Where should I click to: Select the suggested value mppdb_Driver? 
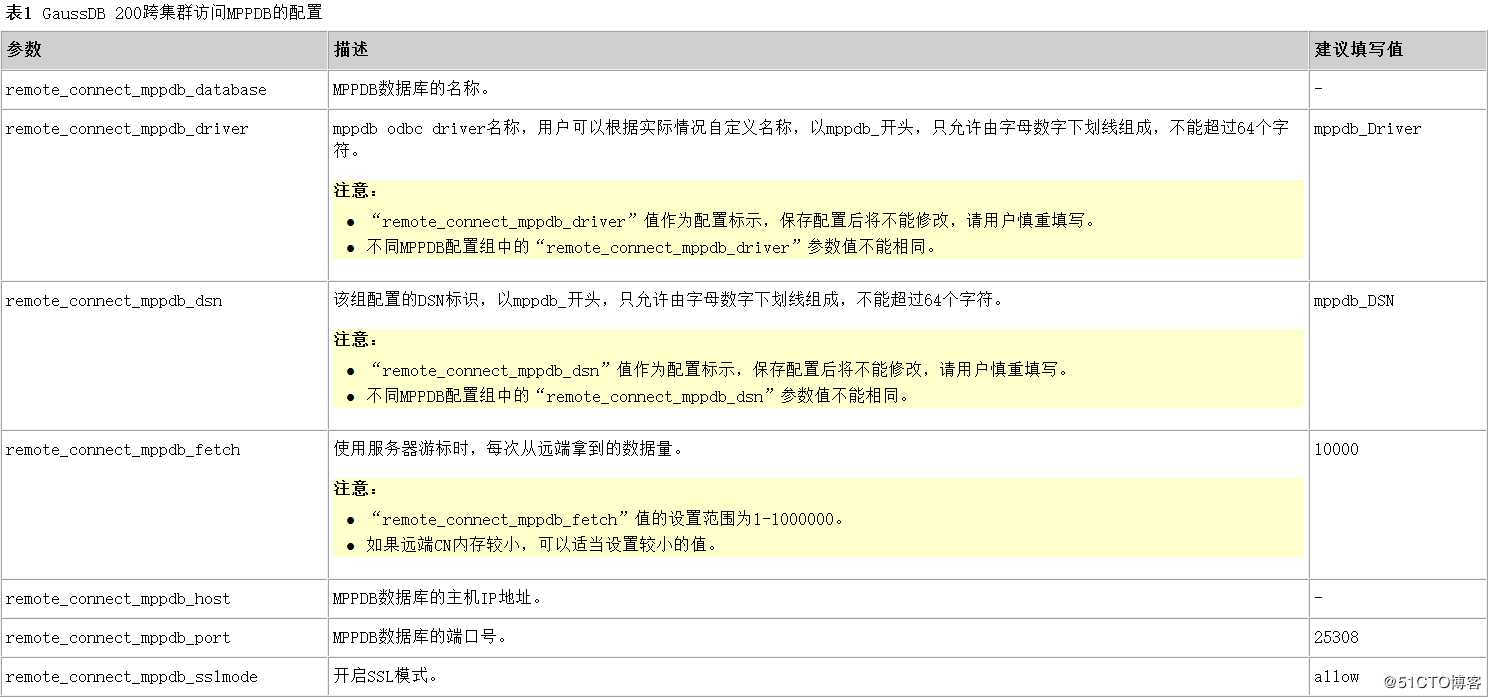[1367, 129]
